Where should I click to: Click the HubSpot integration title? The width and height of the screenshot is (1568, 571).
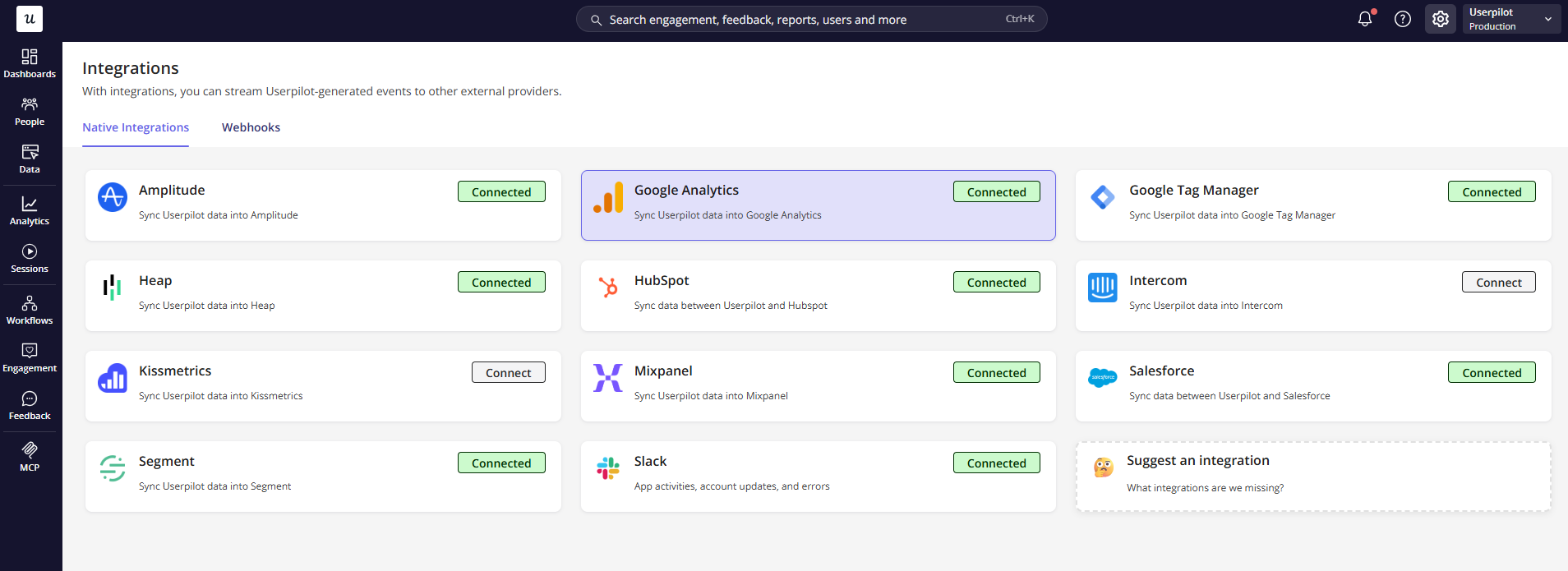coord(662,280)
